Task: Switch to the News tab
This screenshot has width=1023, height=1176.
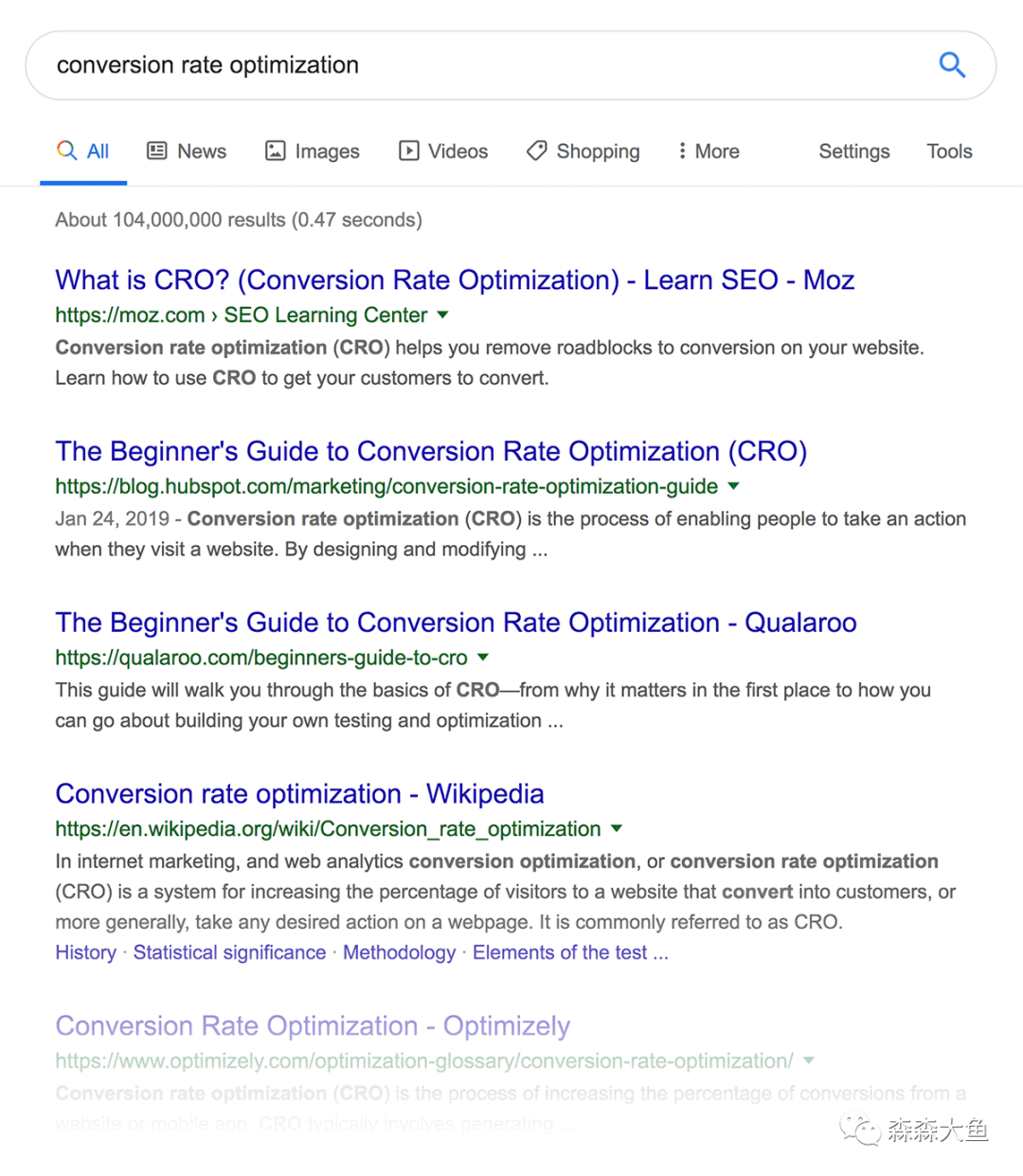Action: tap(187, 151)
